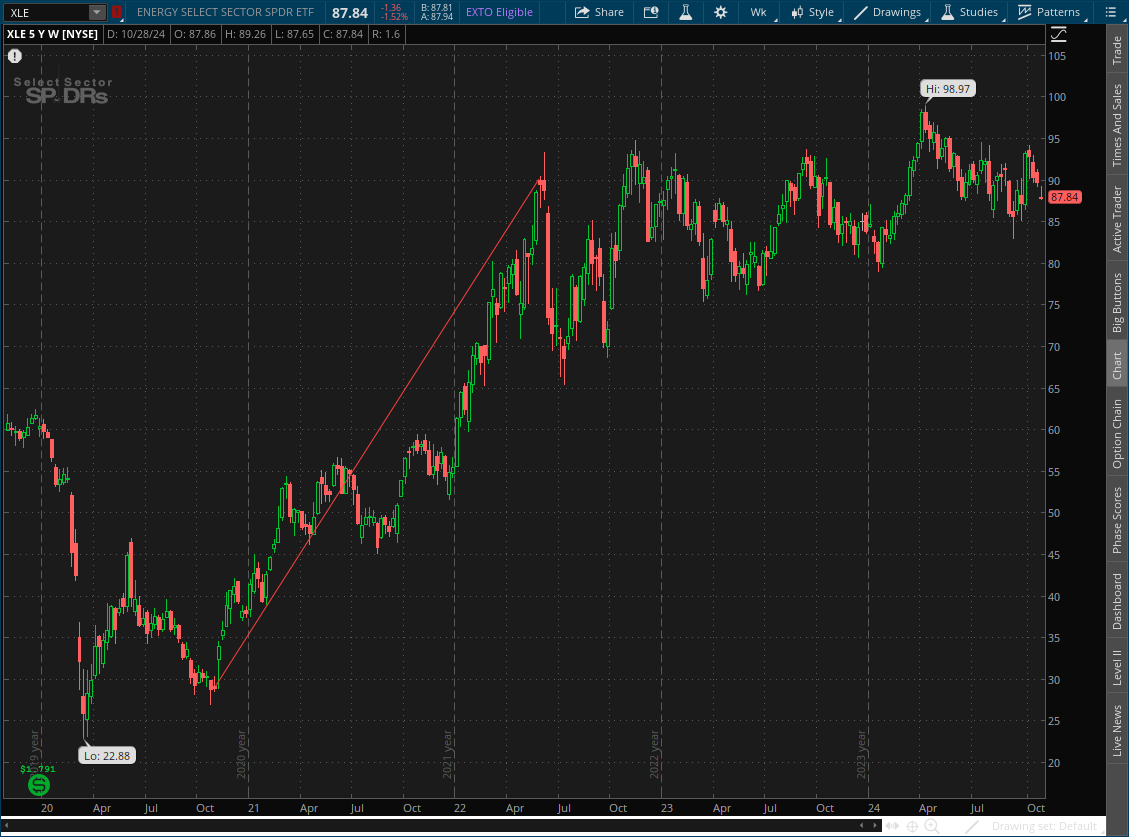1129x837 pixels.
Task: Open the Wk timeframe selector
Action: tap(760, 12)
